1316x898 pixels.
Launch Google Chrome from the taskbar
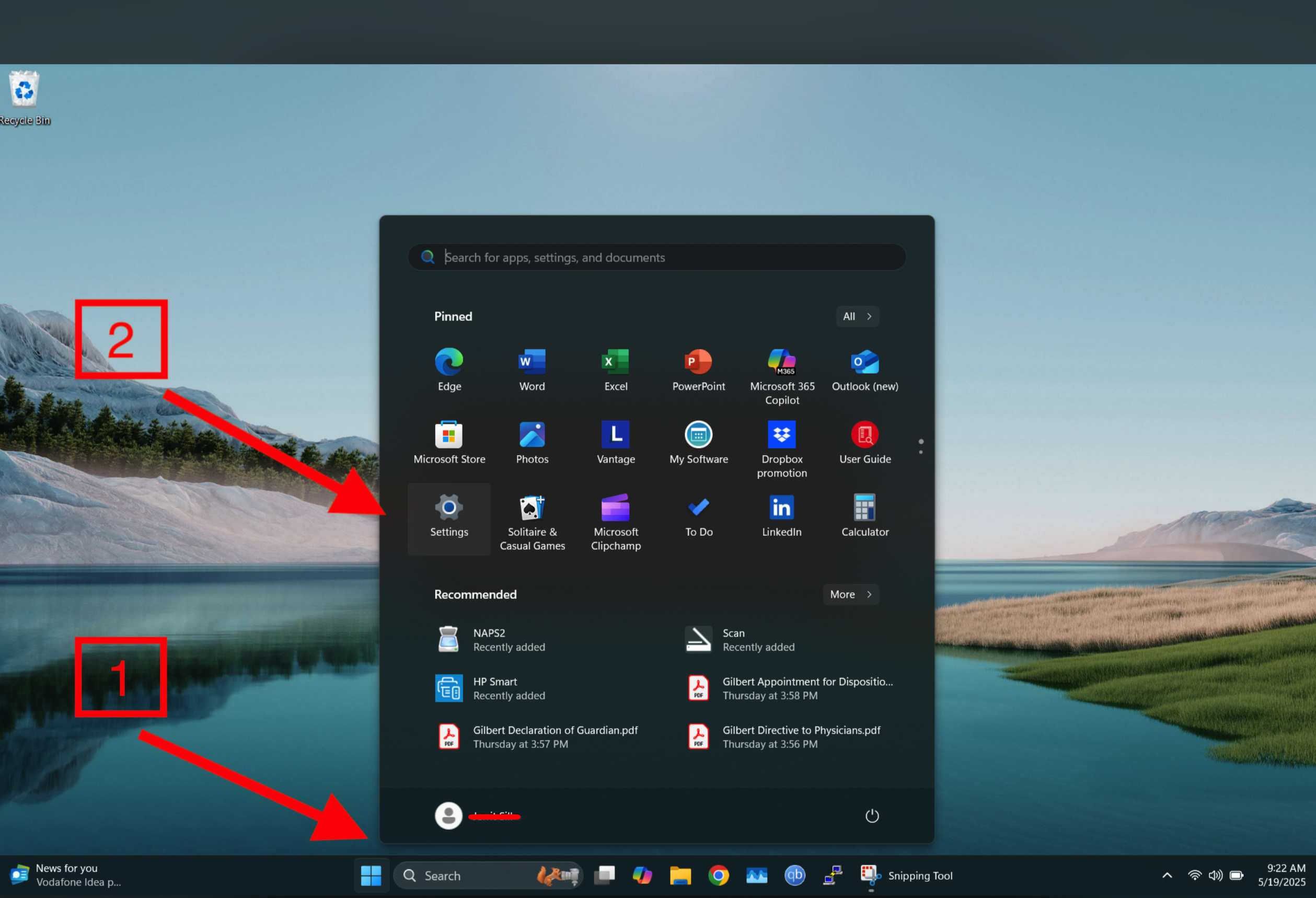(x=718, y=876)
